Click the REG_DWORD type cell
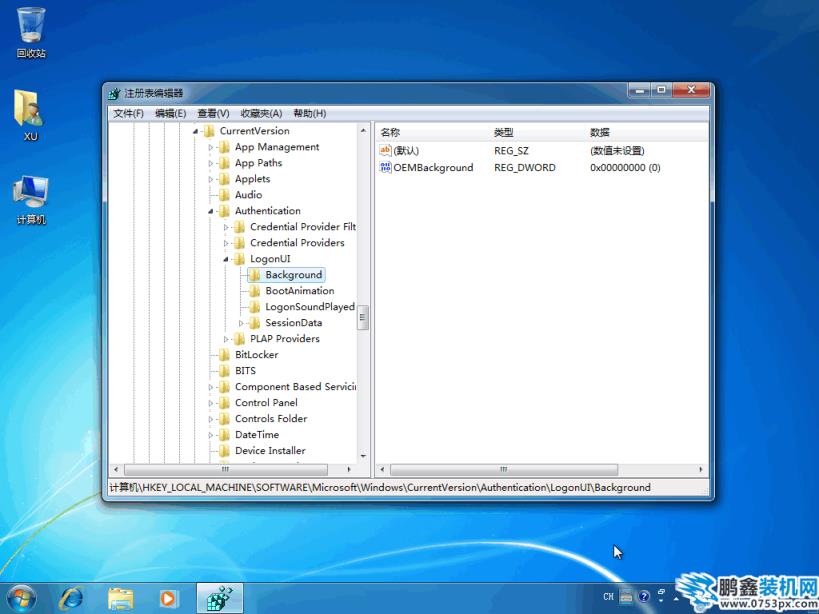This screenshot has height=614, width=819. [525, 168]
